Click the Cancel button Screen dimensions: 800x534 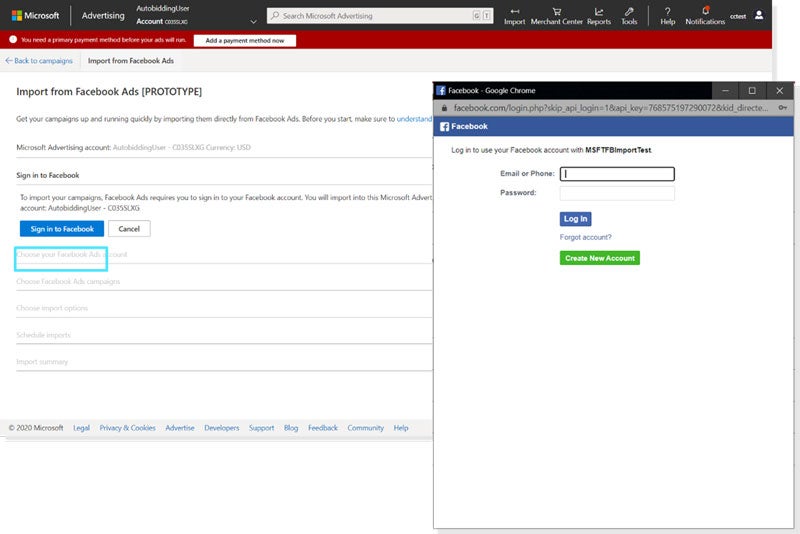pos(129,228)
